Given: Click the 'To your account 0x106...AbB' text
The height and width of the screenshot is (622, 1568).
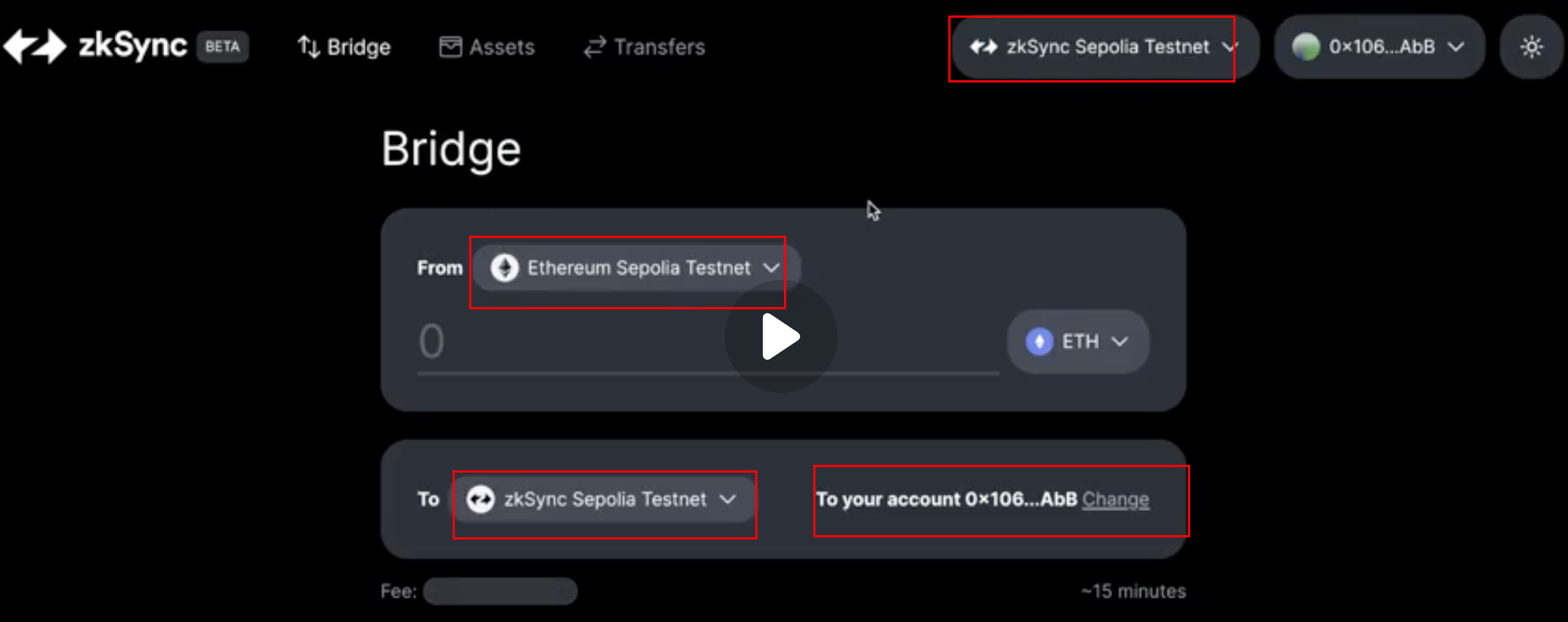Looking at the screenshot, I should coord(947,500).
